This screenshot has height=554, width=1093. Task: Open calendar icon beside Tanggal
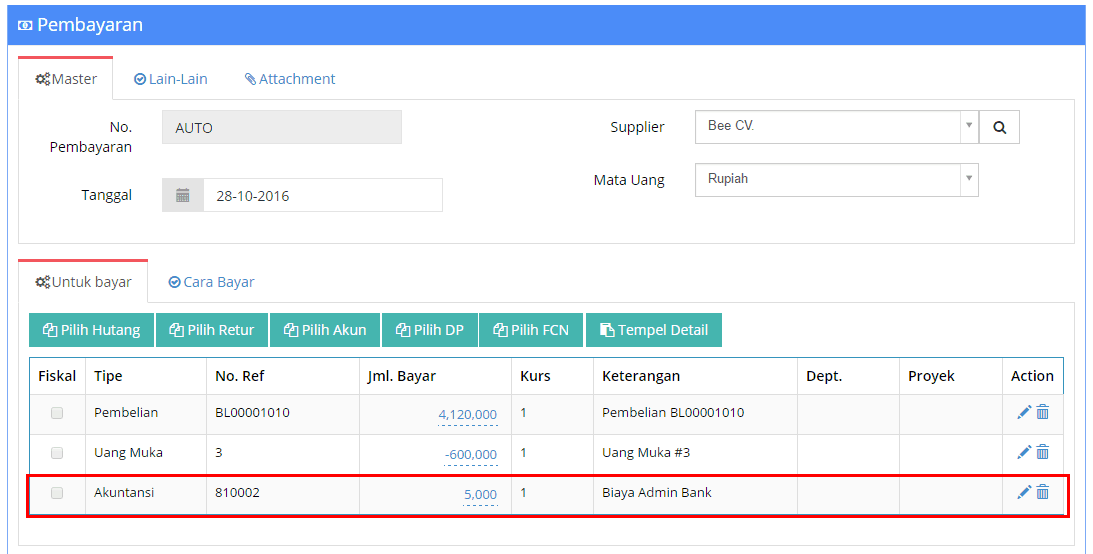[183, 195]
